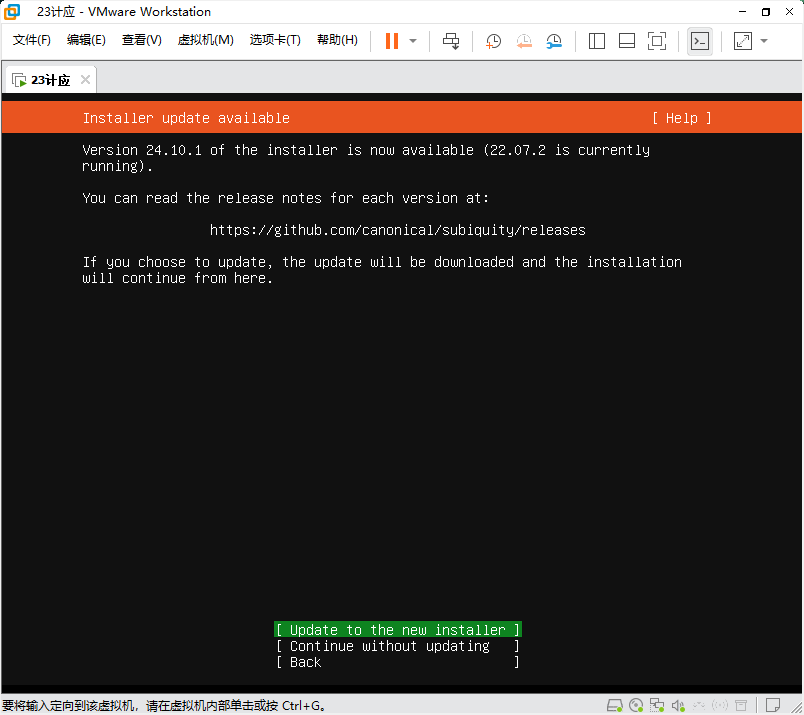This screenshot has width=804, height=715.
Task: Pause the virtual machine
Action: (x=392, y=41)
